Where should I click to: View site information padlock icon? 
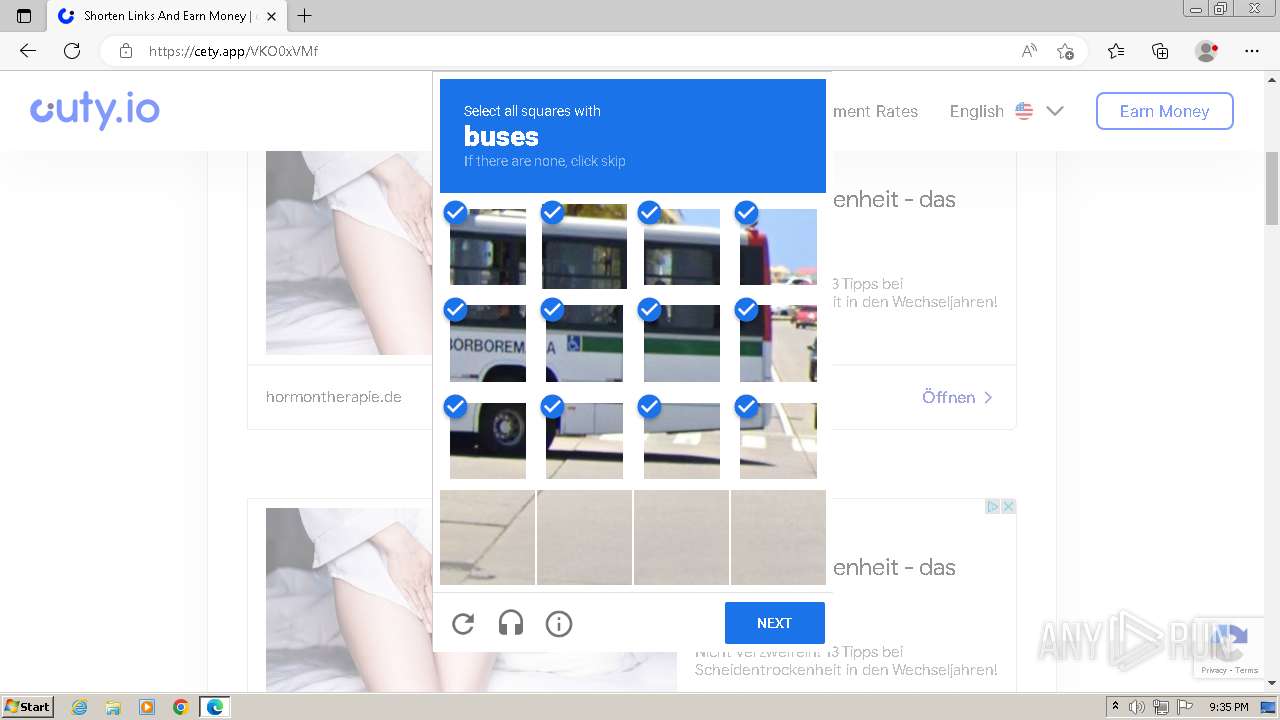126,51
